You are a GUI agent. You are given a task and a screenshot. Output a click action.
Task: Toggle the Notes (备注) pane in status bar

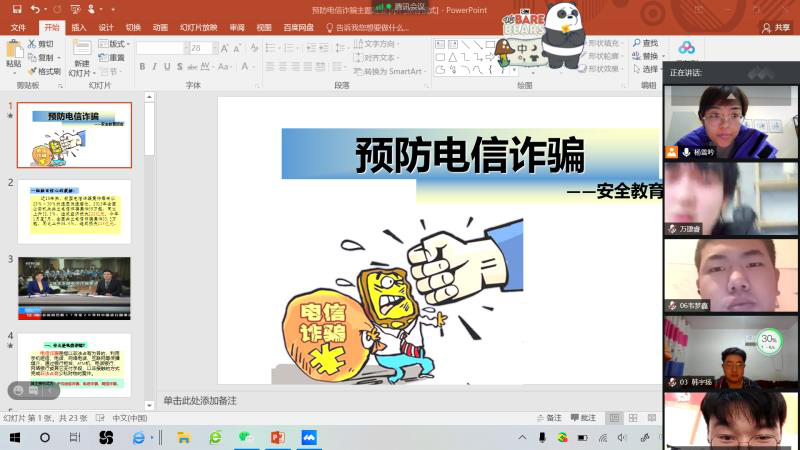549,417
